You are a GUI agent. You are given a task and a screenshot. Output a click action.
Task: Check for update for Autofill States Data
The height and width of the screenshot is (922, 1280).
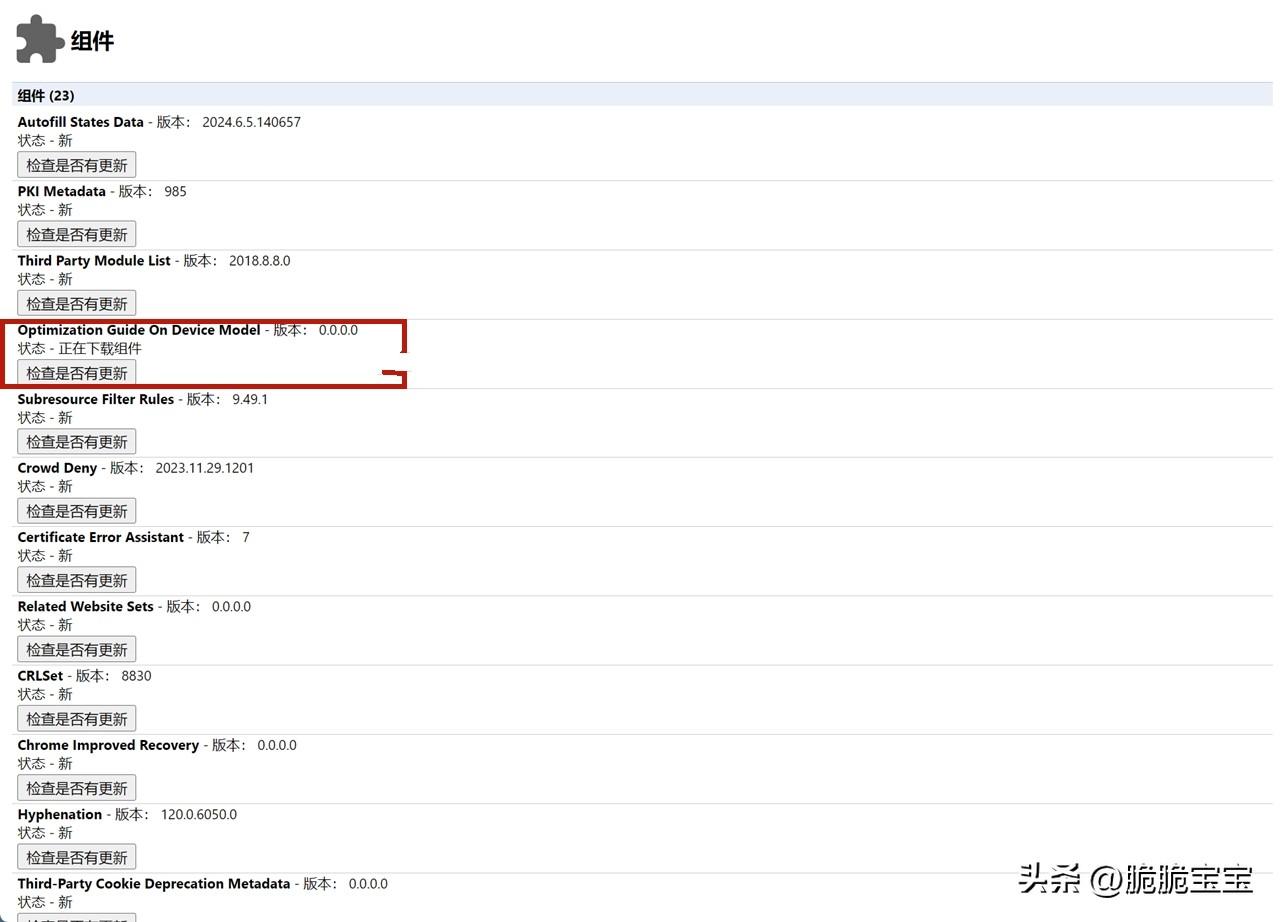click(77, 165)
